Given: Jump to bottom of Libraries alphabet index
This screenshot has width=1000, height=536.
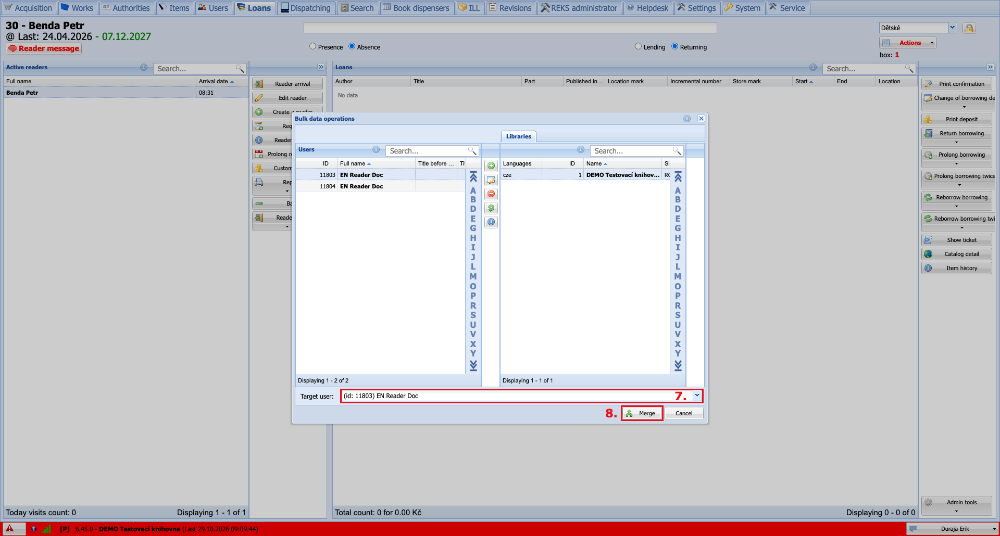Looking at the screenshot, I should (678, 365).
